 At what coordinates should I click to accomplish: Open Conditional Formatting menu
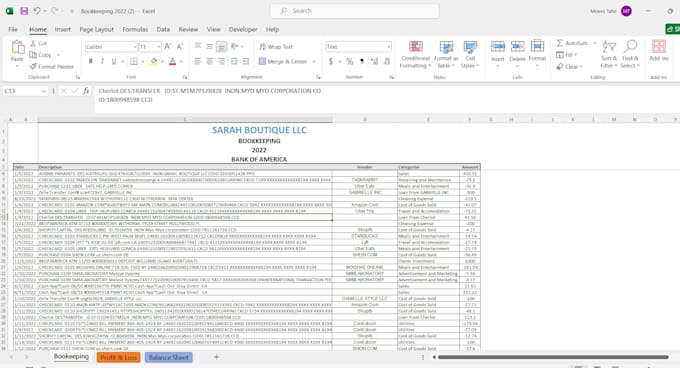point(415,54)
